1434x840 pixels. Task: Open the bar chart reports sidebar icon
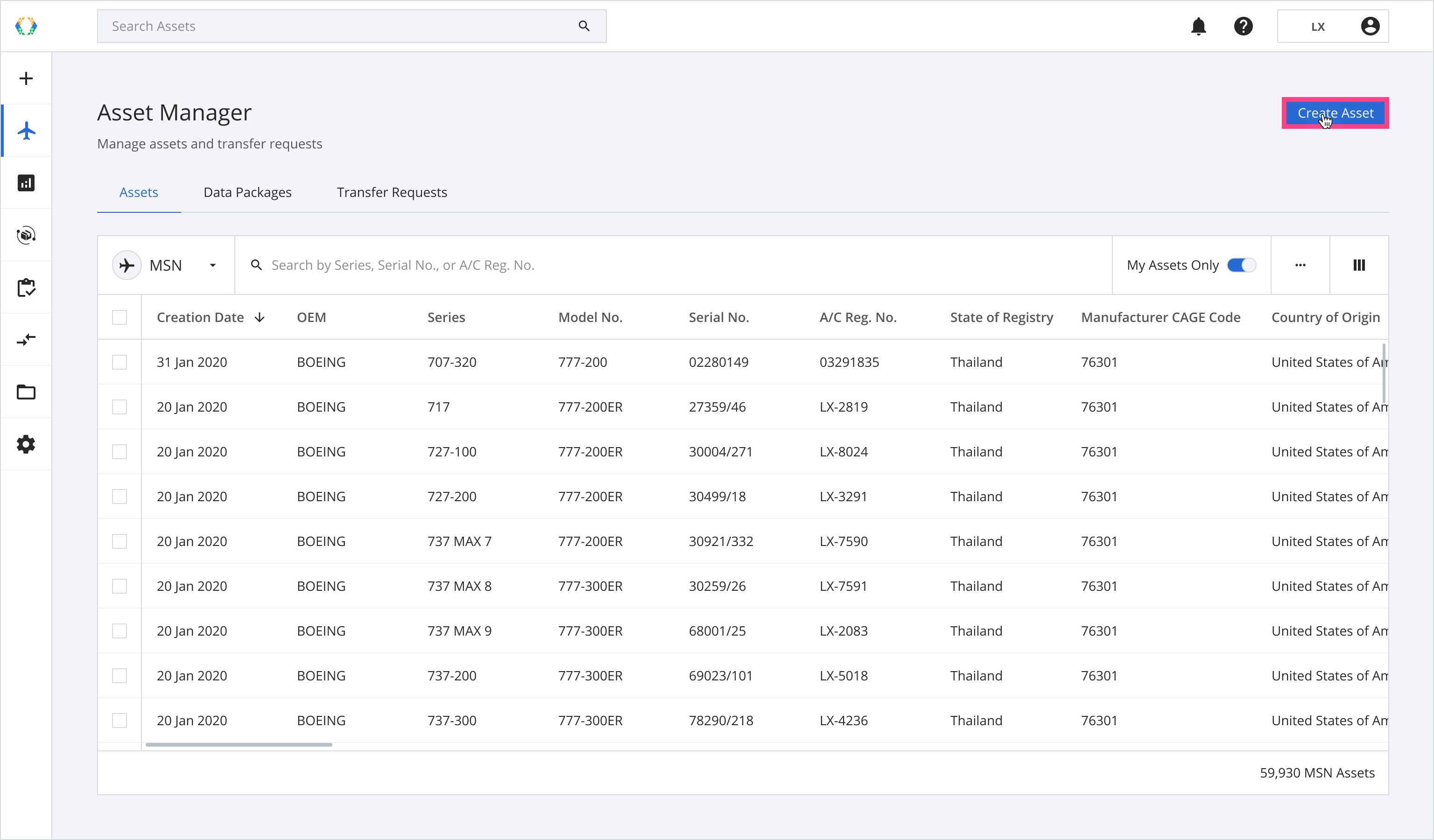(x=26, y=183)
